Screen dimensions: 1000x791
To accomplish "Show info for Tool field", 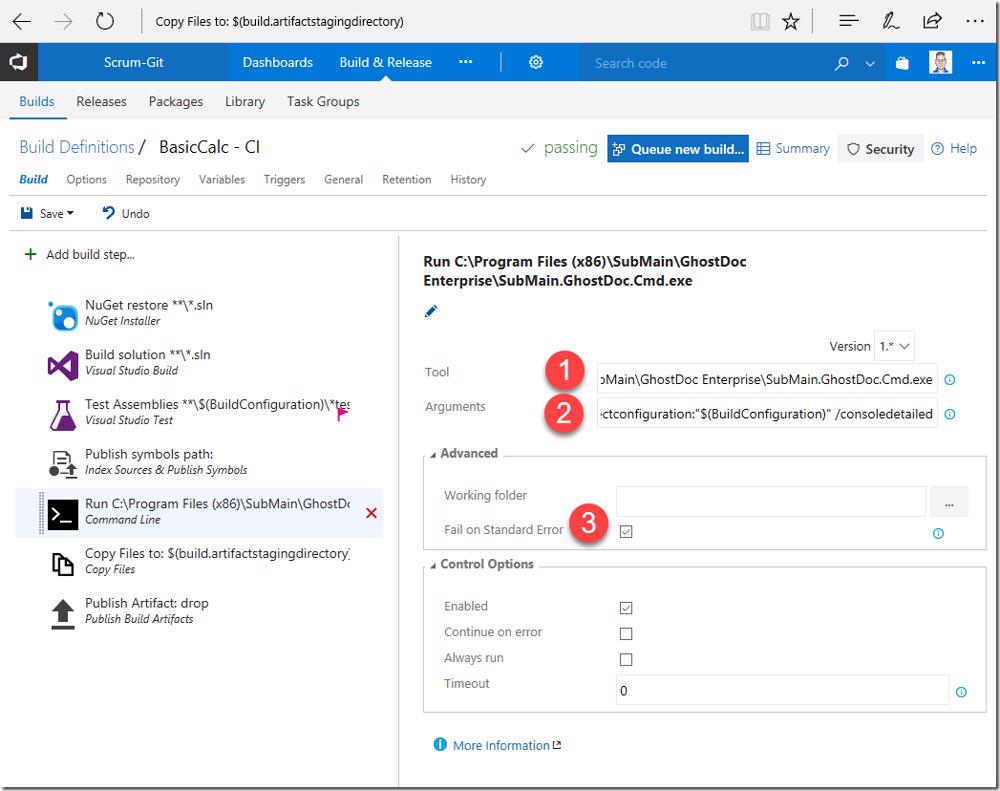I will tap(950, 380).
